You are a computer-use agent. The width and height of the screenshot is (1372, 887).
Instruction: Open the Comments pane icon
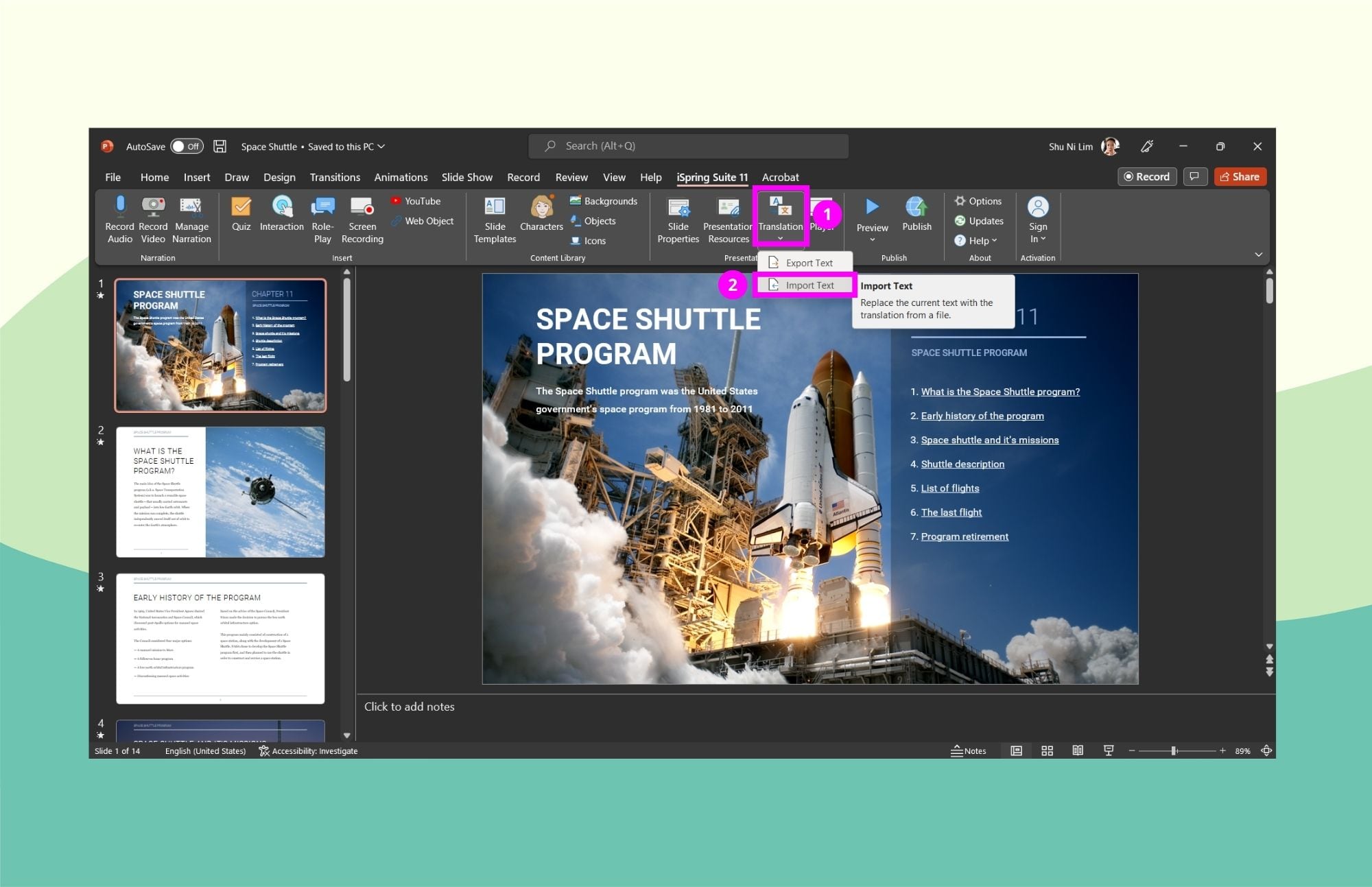(1194, 177)
